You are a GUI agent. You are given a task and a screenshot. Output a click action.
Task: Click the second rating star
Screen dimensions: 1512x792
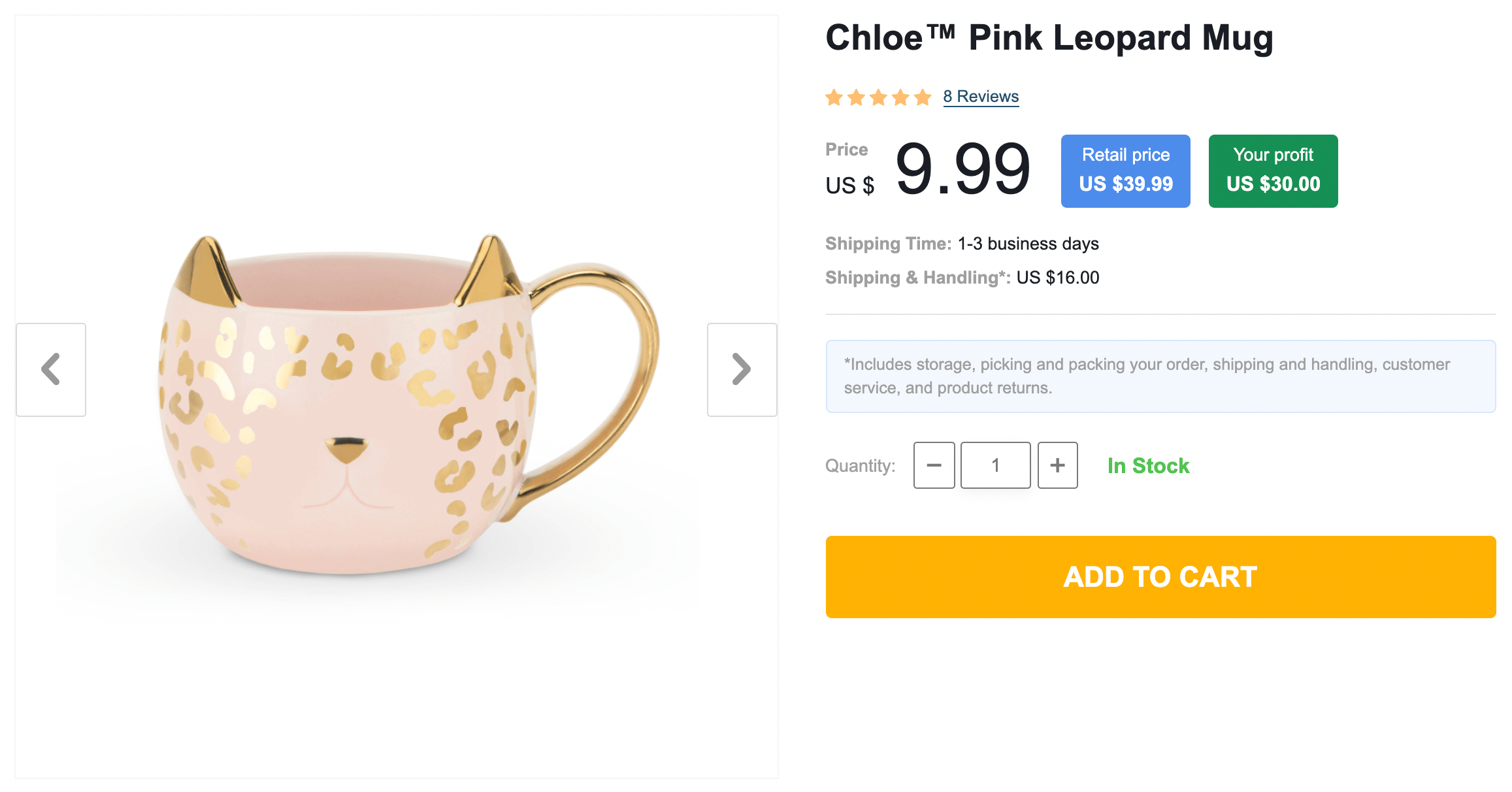click(856, 98)
